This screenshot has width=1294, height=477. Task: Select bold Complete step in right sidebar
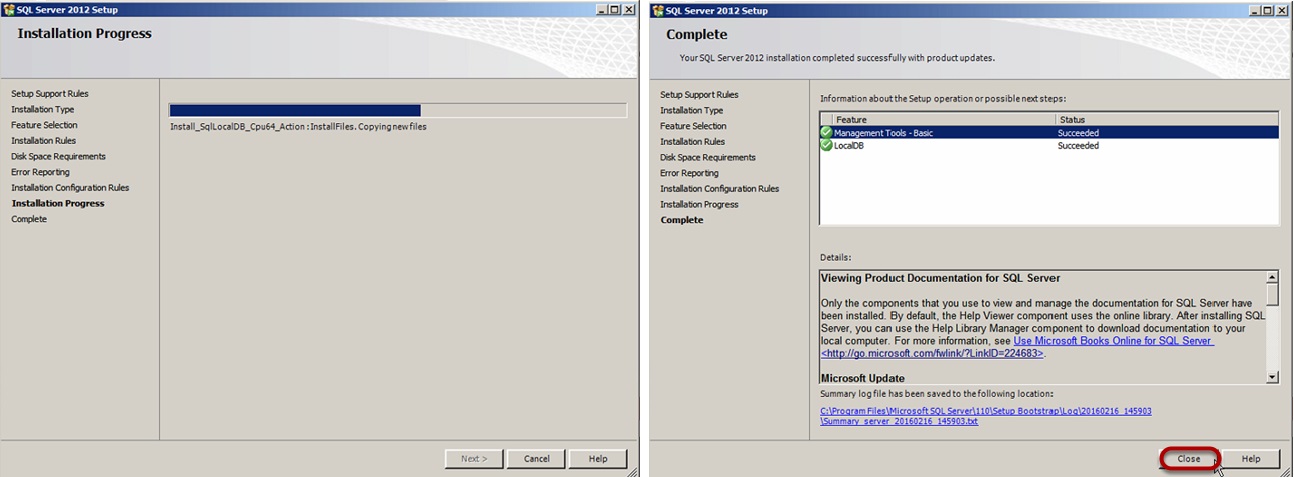pos(682,220)
